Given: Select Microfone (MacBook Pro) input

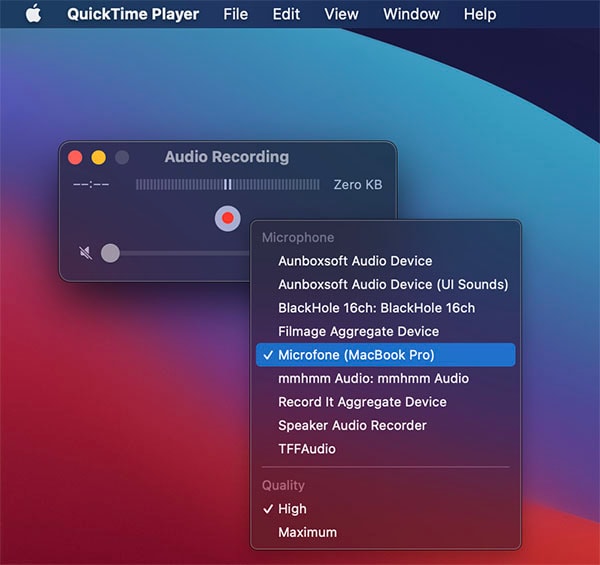Looking at the screenshot, I should (385, 355).
